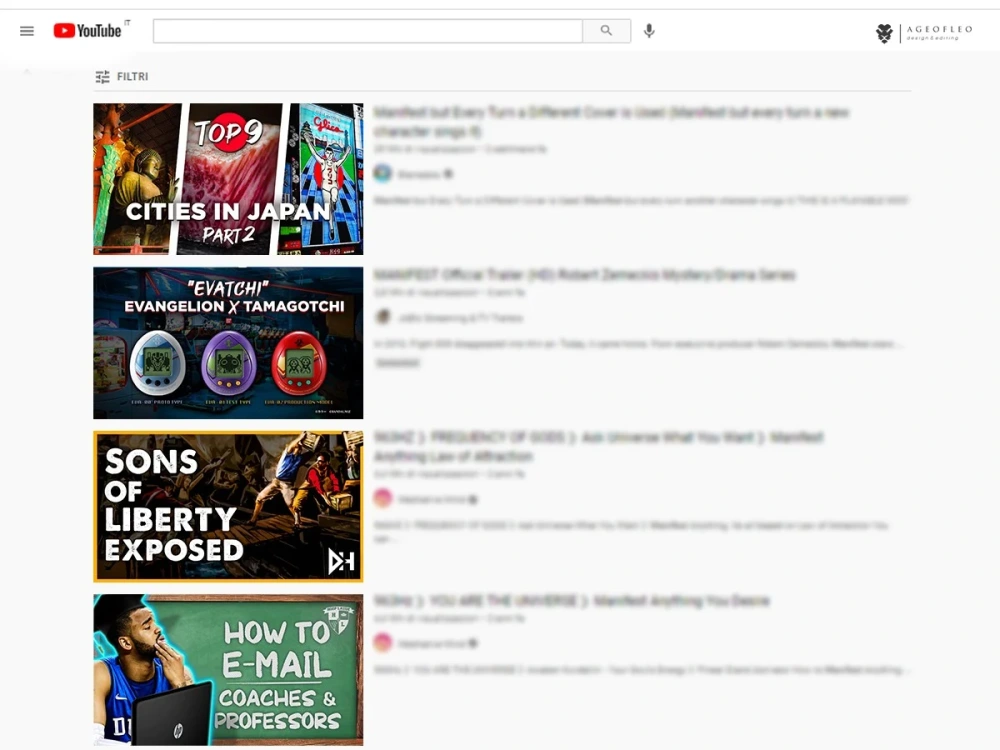
Task: Open the Sons of Liberty Exposed thumbnail
Action: [x=228, y=506]
